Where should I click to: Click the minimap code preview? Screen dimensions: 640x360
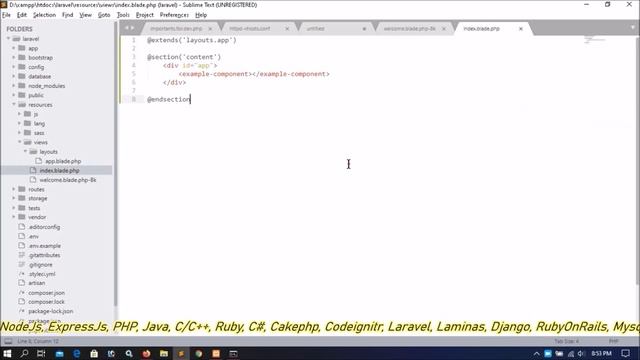point(594,40)
